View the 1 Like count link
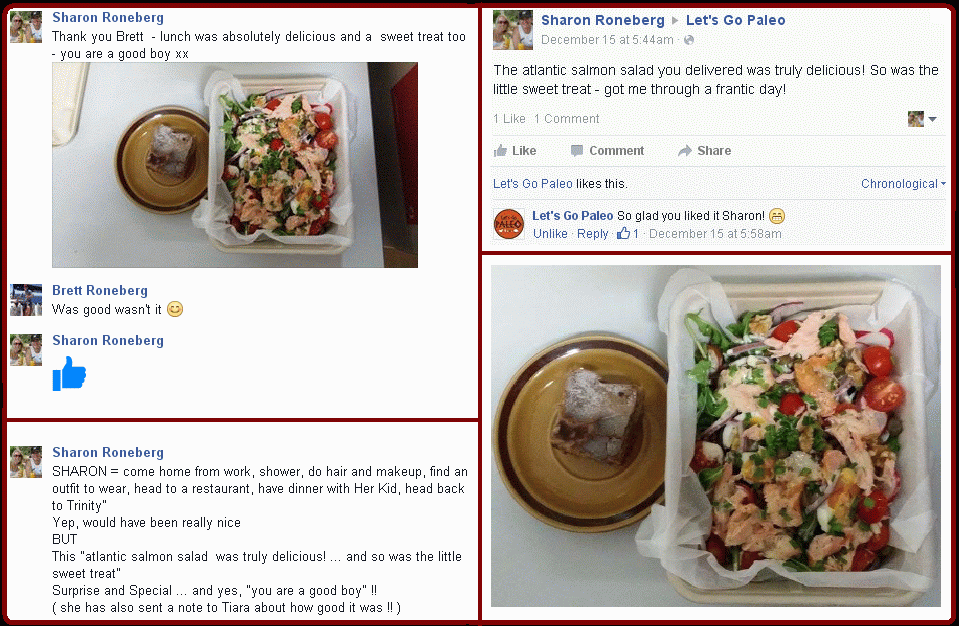959x626 pixels. coord(509,119)
